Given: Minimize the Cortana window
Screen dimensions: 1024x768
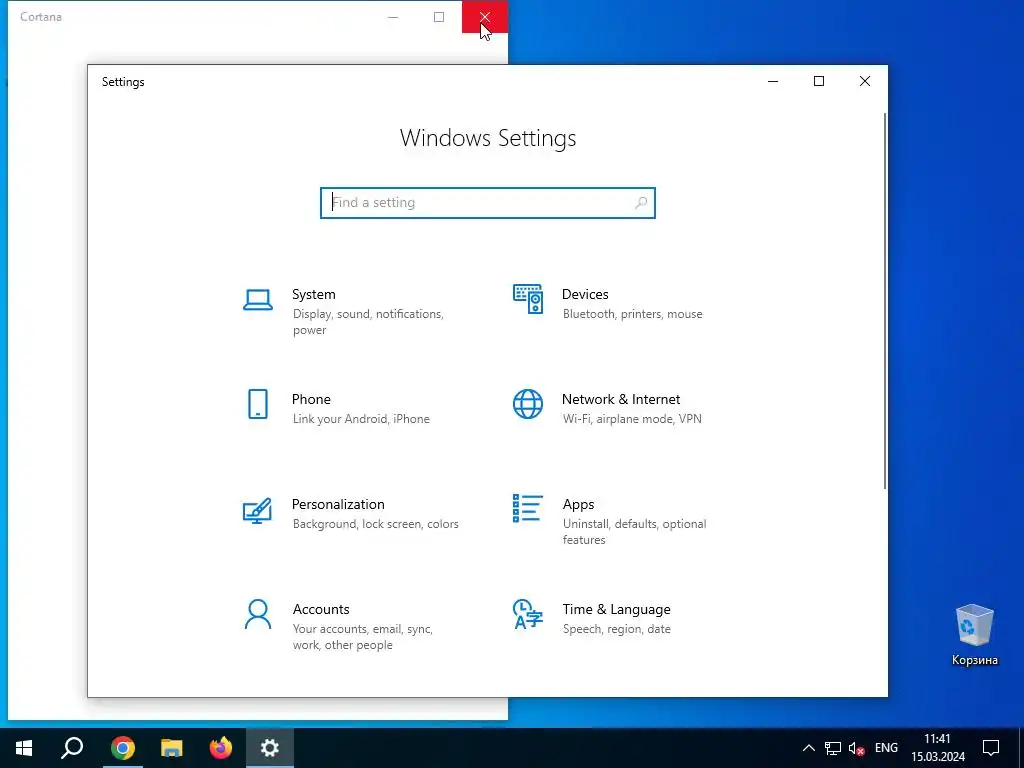Looking at the screenshot, I should [393, 17].
